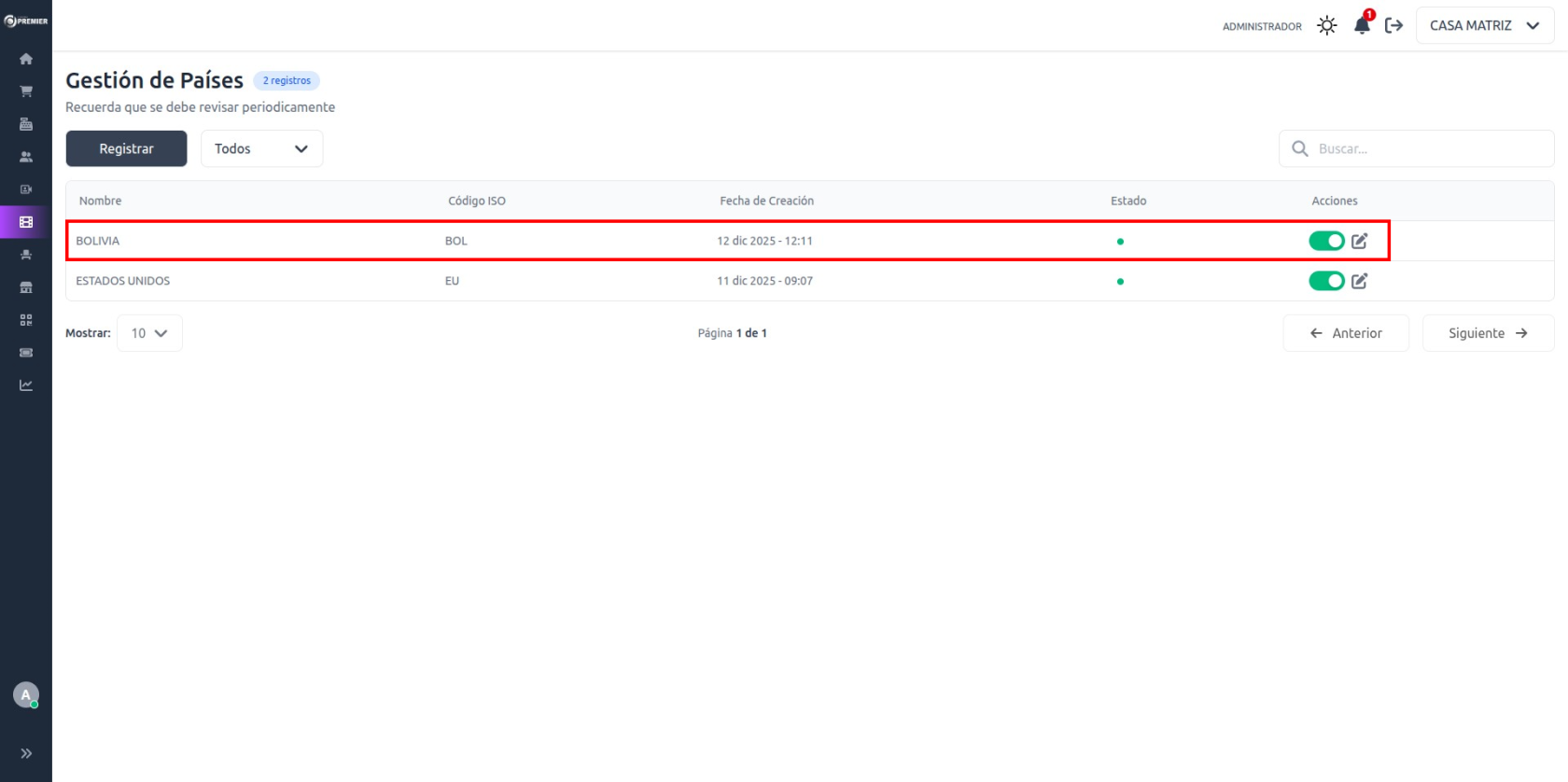1568x782 pixels.
Task: Click the Registrar button
Action: (x=126, y=148)
